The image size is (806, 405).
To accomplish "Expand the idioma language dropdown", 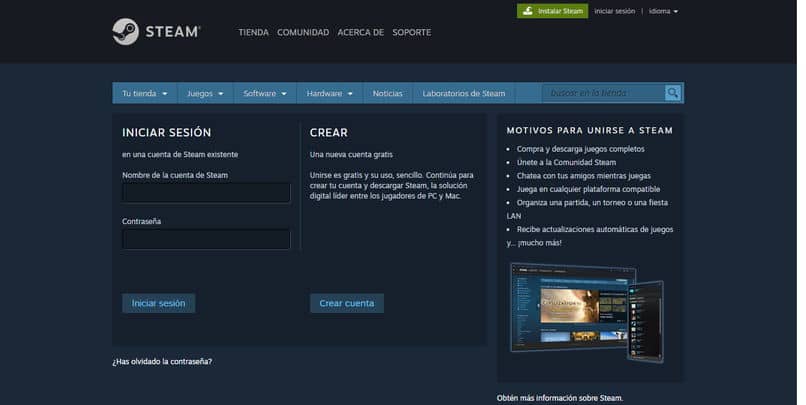I will pos(663,11).
